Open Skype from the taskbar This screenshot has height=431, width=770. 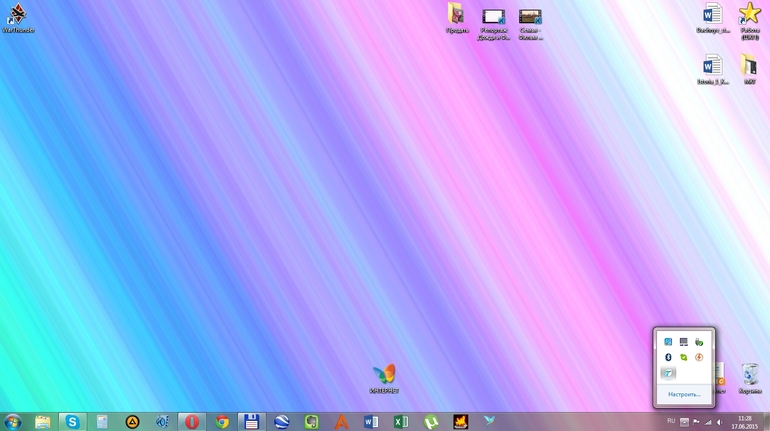73,422
